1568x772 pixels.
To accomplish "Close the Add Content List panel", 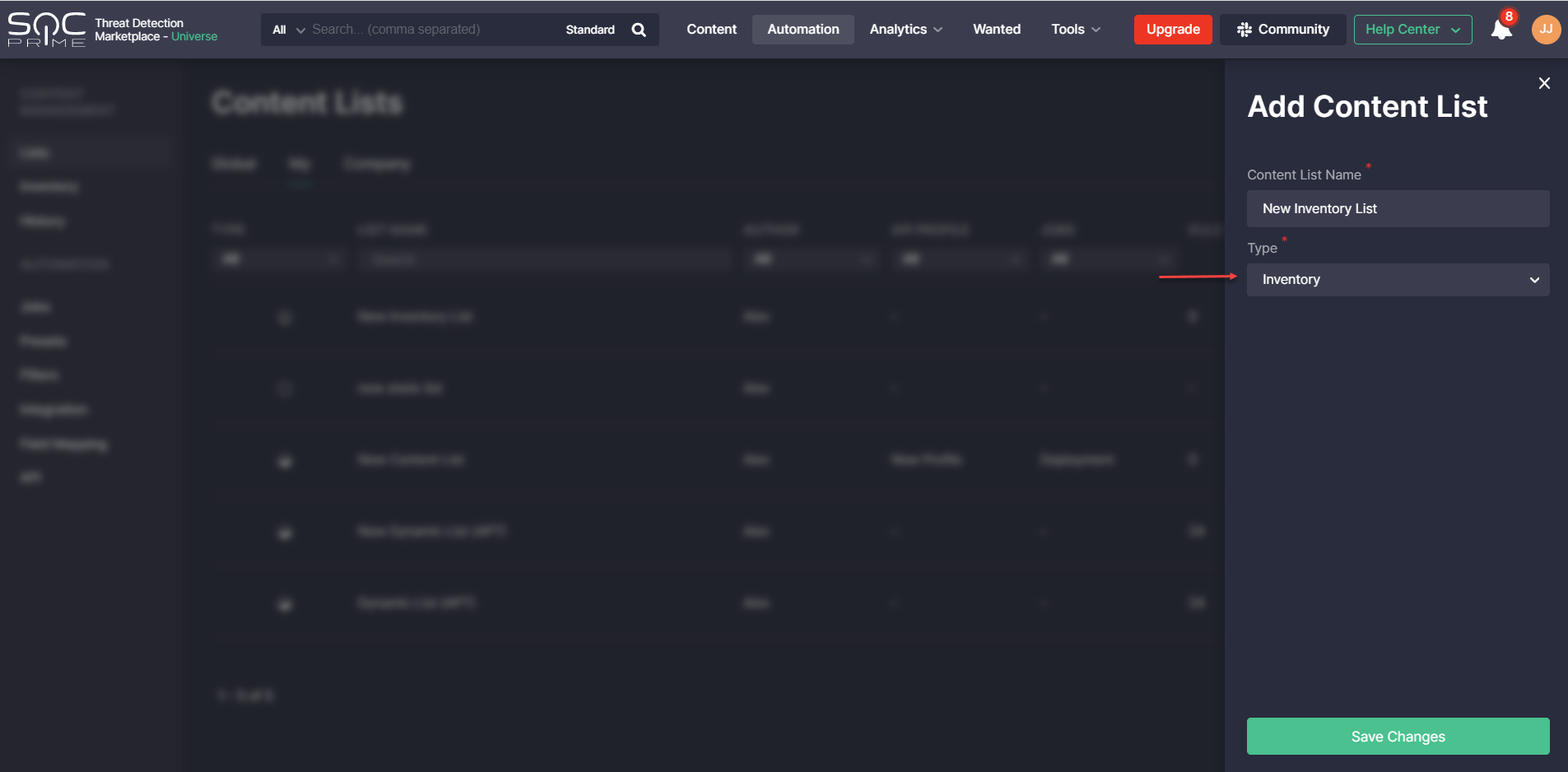I will click(x=1544, y=83).
